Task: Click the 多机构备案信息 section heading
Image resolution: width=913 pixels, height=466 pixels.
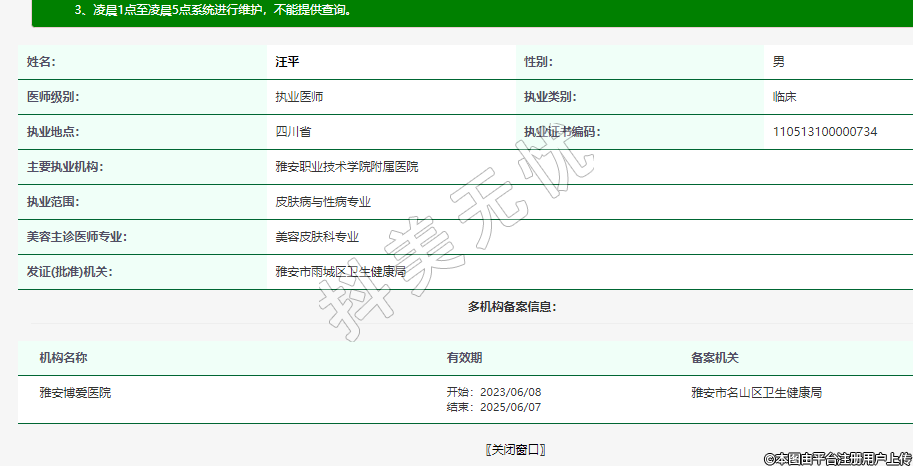Action: [x=512, y=307]
